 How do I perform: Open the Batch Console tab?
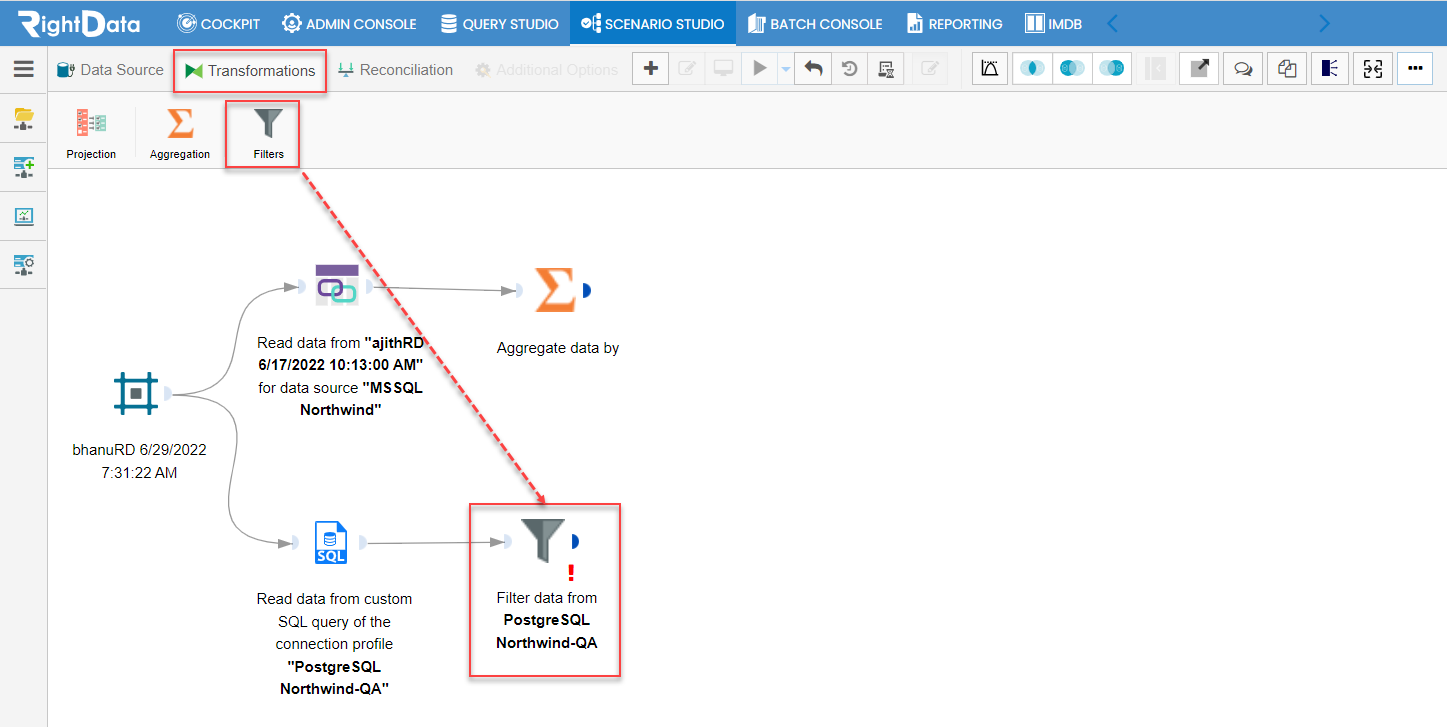[815, 23]
